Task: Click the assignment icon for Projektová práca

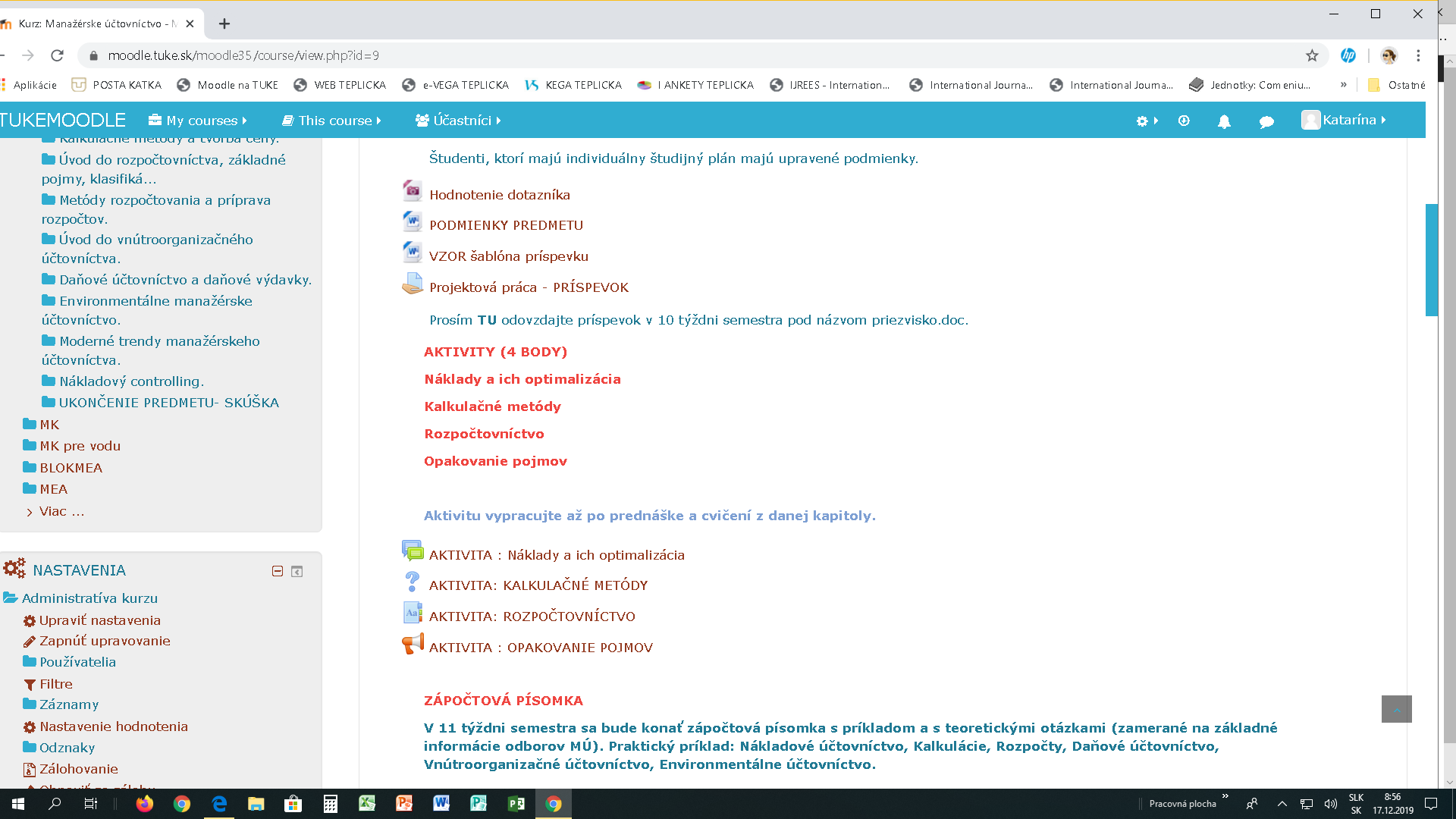Action: point(412,284)
